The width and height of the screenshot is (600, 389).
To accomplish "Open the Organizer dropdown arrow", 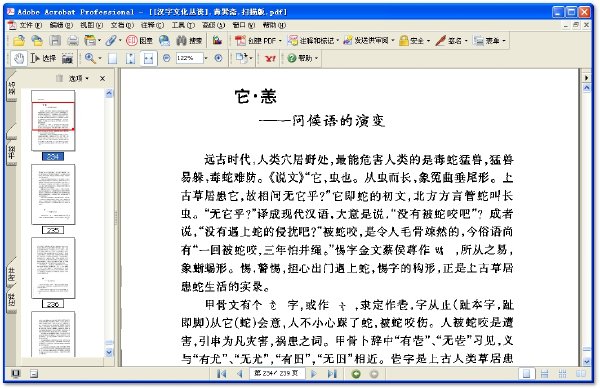I will (x=99, y=40).
